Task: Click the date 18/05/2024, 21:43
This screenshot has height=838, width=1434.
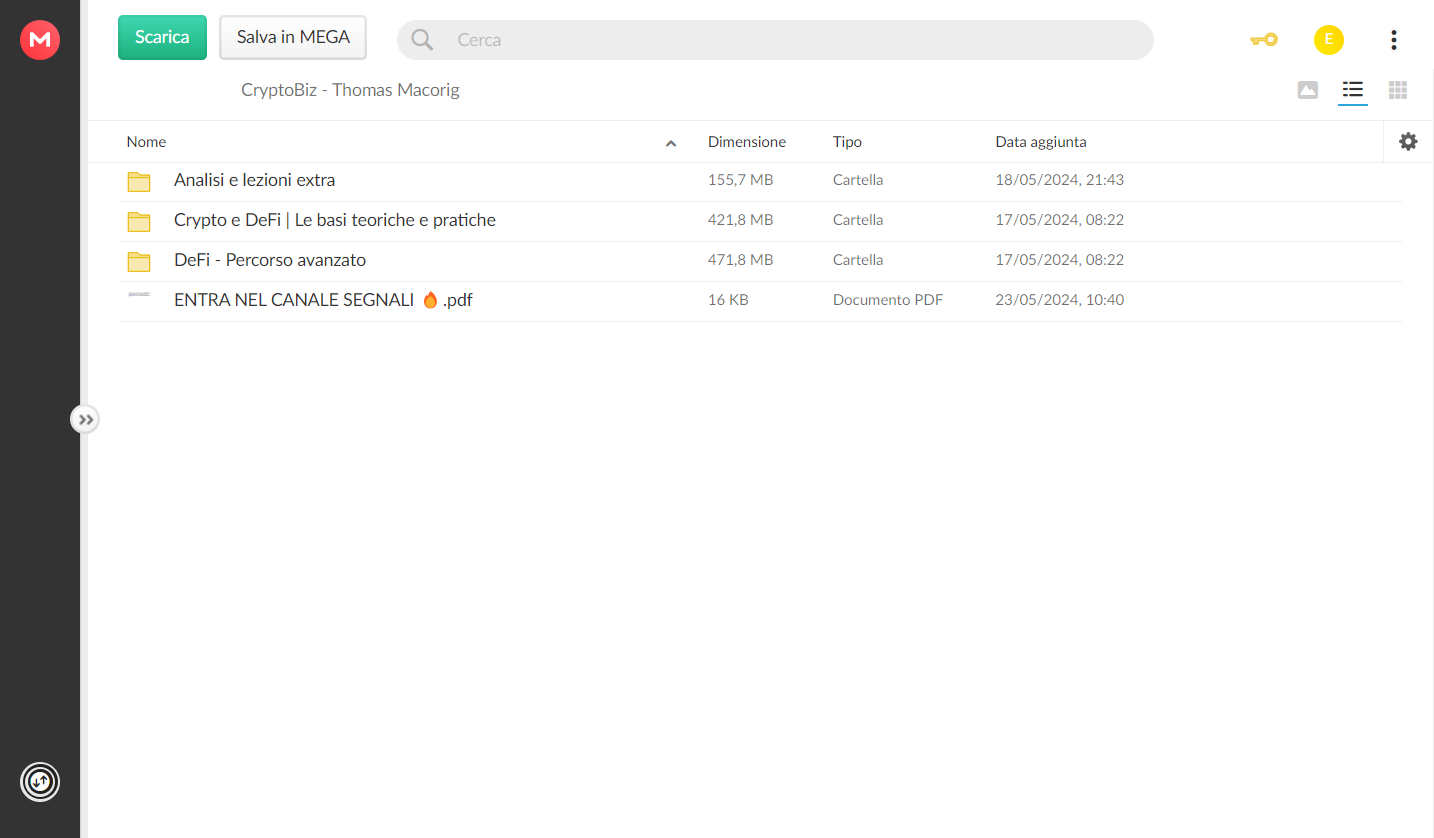Action: click(x=1060, y=180)
